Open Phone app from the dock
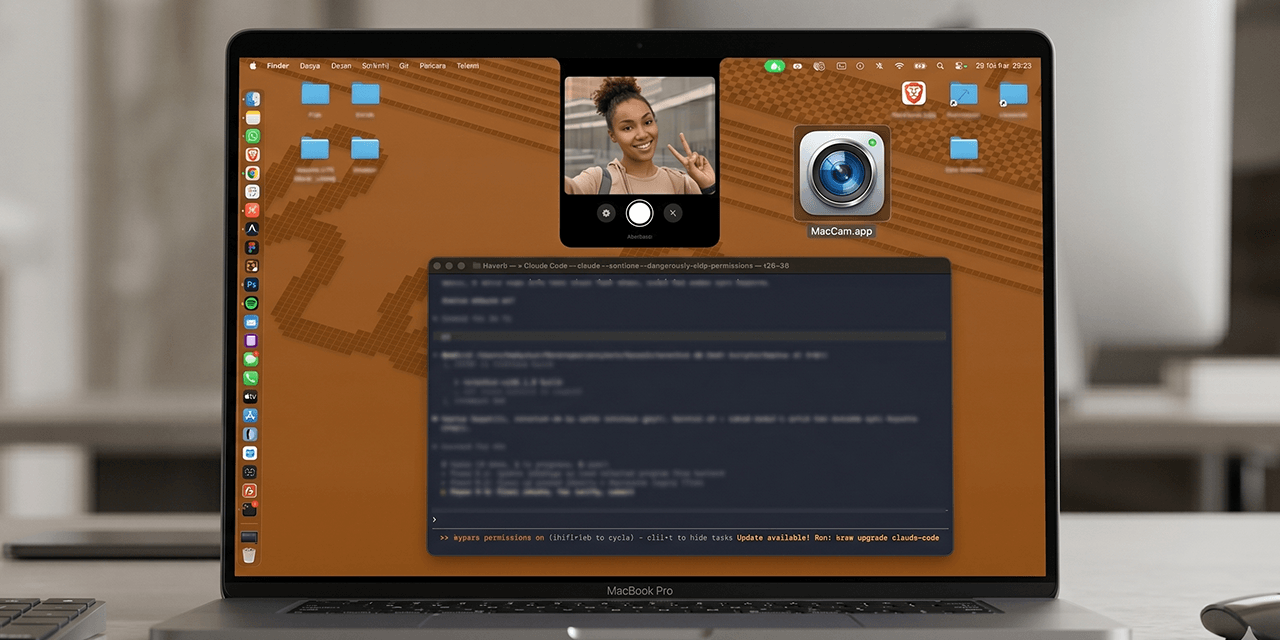Viewport: 1280px width, 640px height. click(x=251, y=378)
